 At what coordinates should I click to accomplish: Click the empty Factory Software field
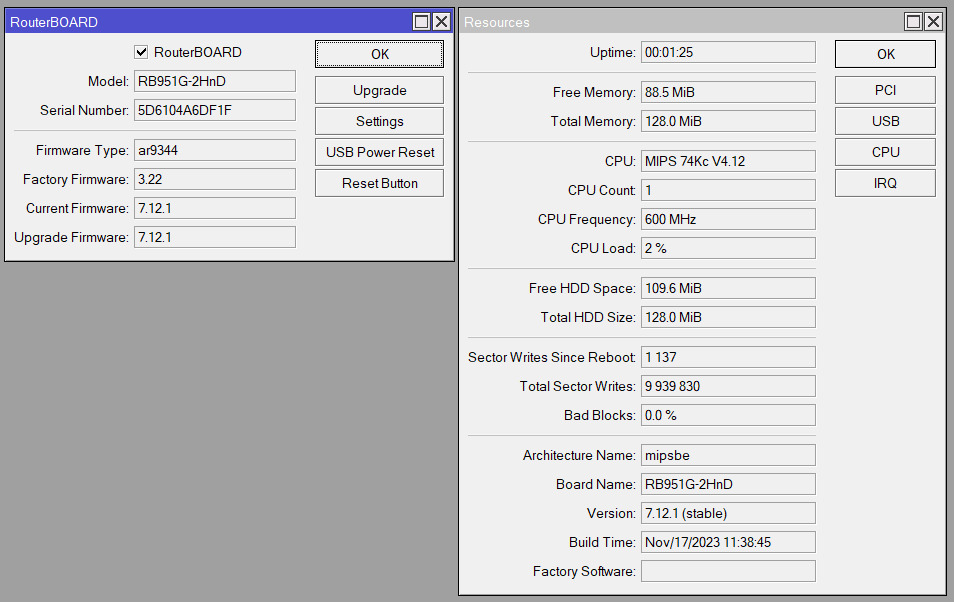(x=728, y=571)
